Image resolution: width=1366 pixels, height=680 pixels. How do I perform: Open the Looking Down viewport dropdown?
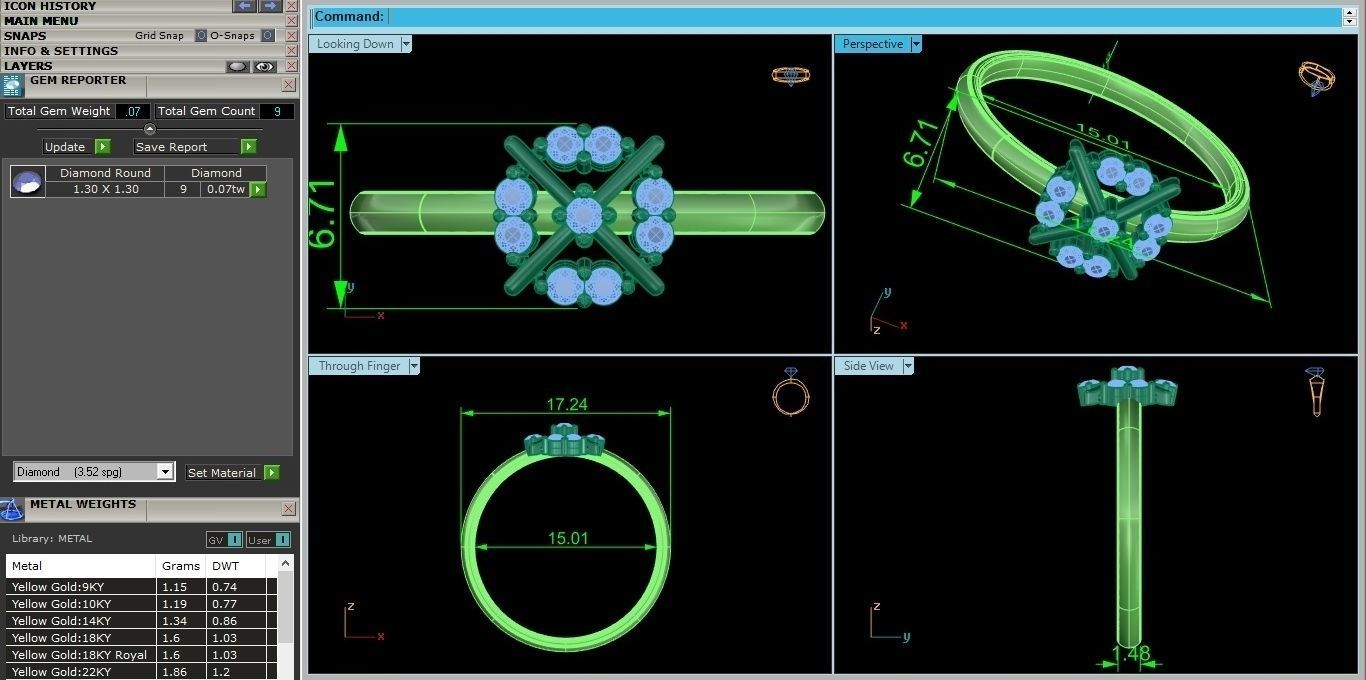(406, 44)
